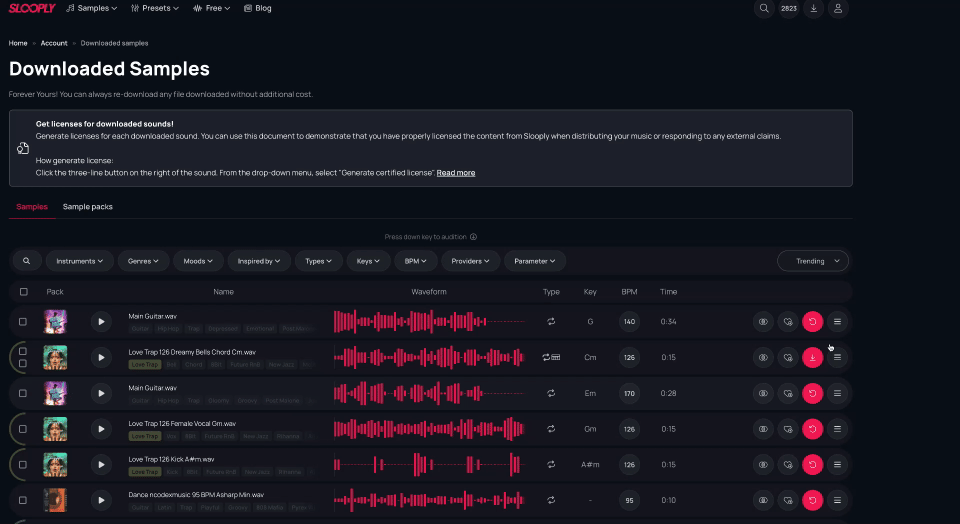This screenshot has height=524, width=960.
Task: Open the search icon in the top header
Action: point(764,9)
